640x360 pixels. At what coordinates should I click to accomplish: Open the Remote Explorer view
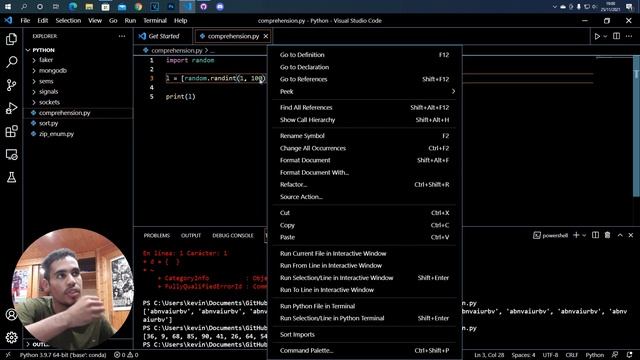click(x=11, y=154)
